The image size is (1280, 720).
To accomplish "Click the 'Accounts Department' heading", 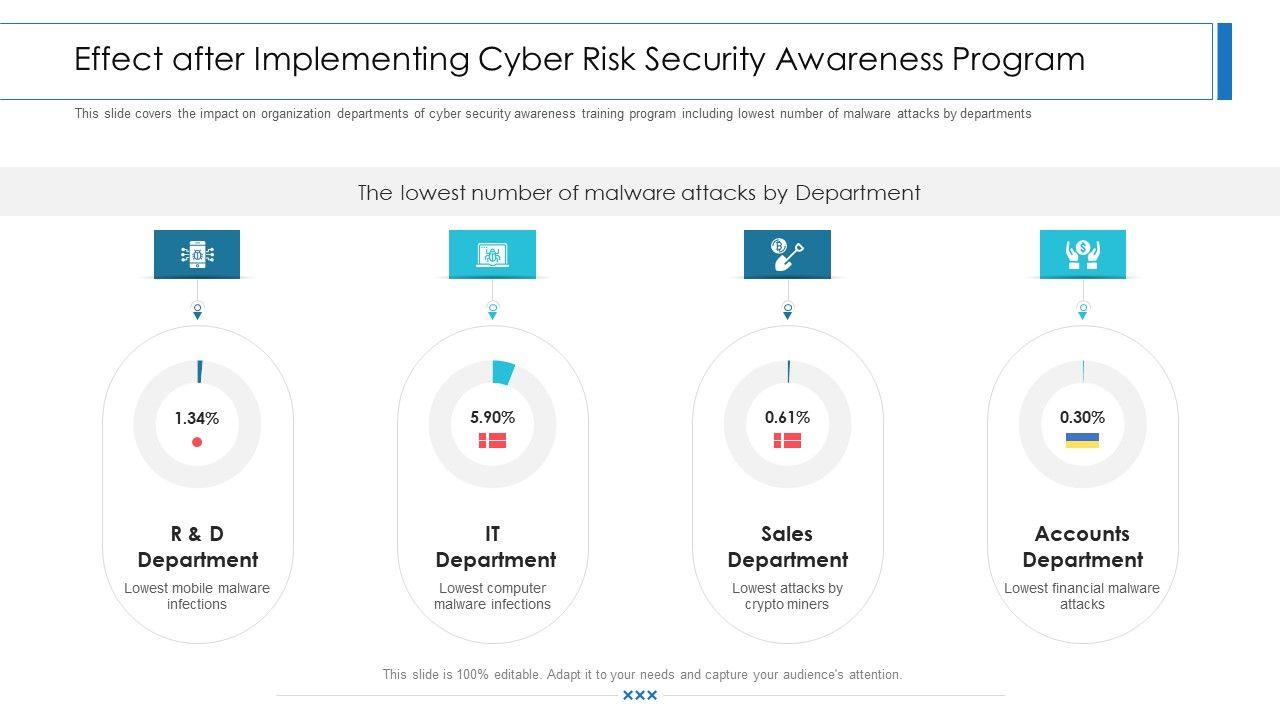I will pyautogui.click(x=1082, y=547).
